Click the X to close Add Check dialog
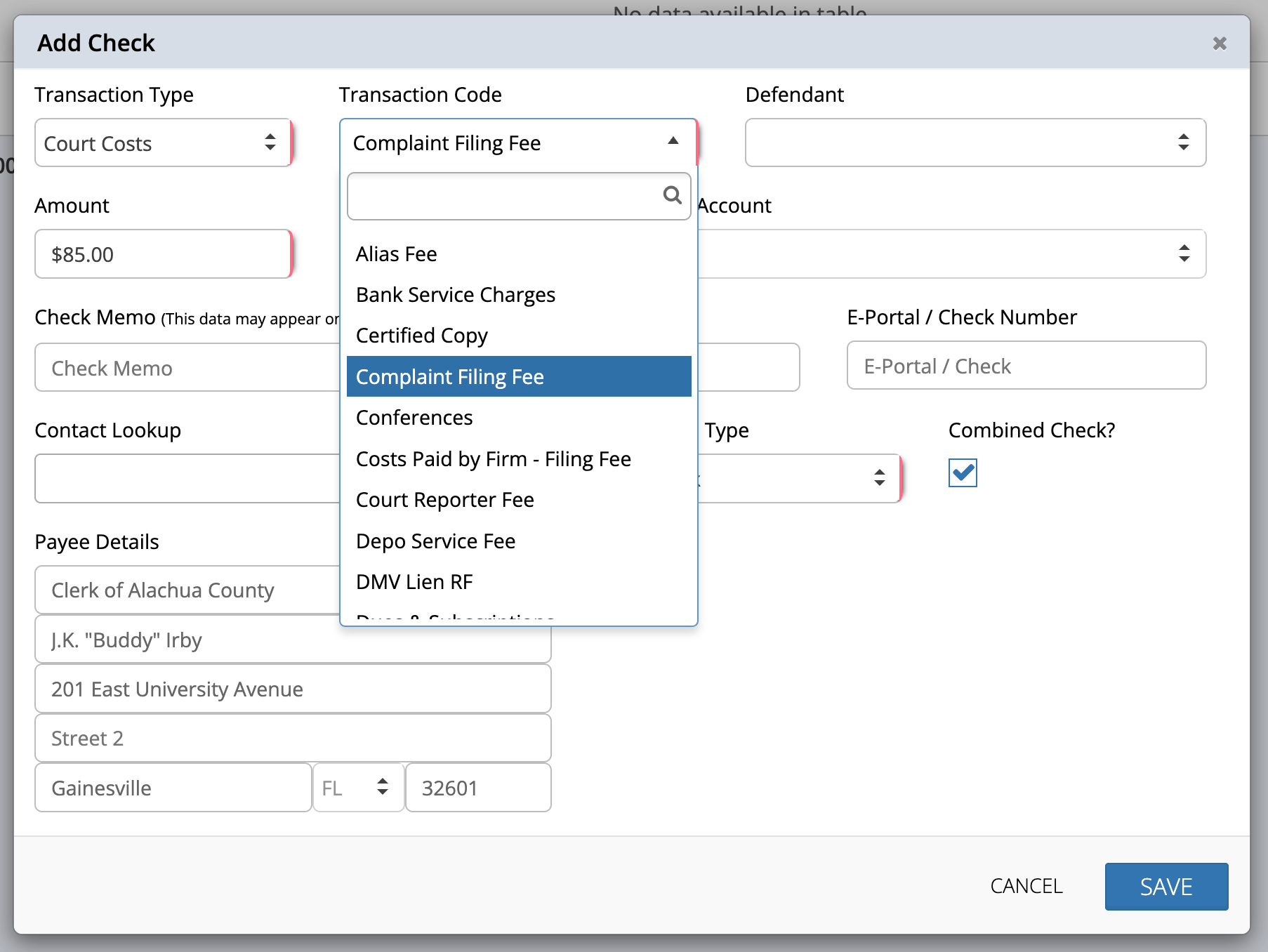Viewport: 1268px width, 952px height. coord(1220,44)
